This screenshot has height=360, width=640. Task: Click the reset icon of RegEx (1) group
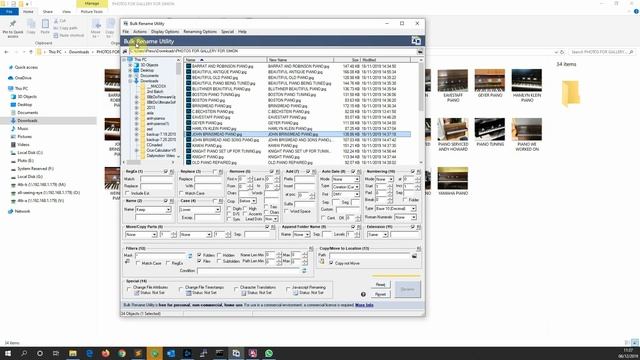(172, 171)
